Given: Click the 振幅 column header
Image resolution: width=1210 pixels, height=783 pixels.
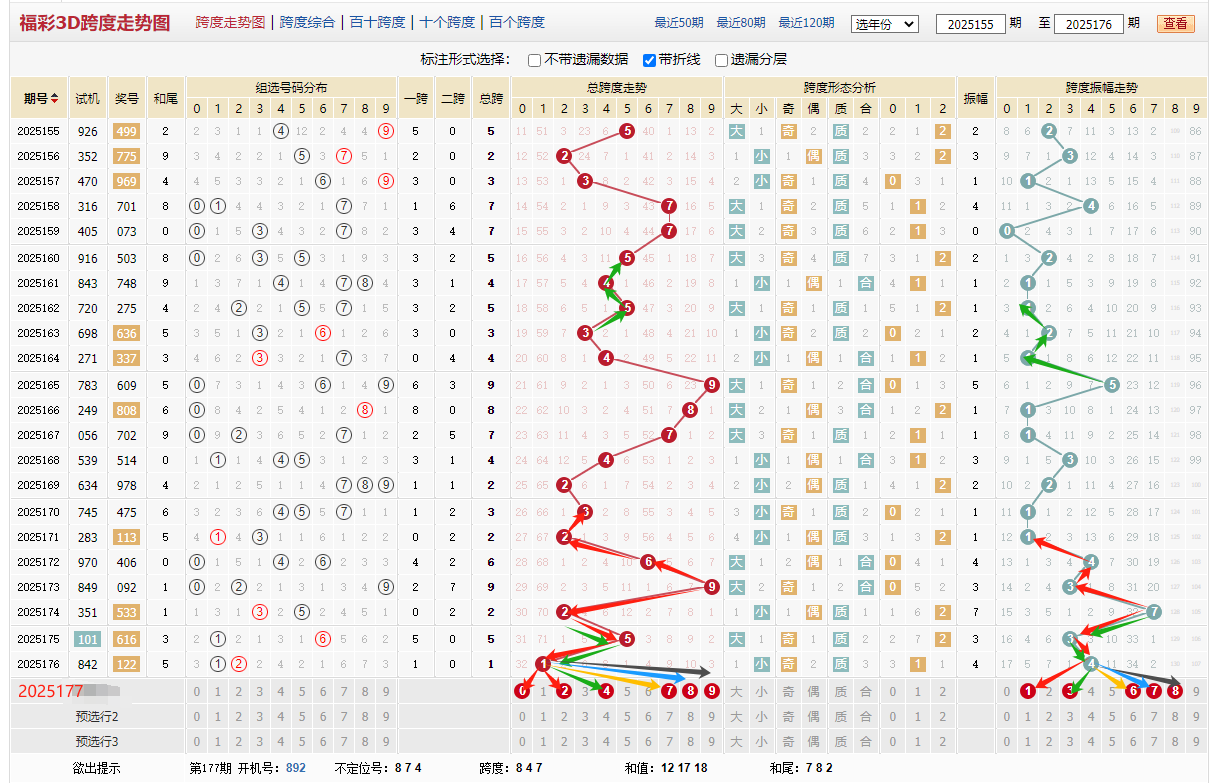Looking at the screenshot, I should pos(975,98).
